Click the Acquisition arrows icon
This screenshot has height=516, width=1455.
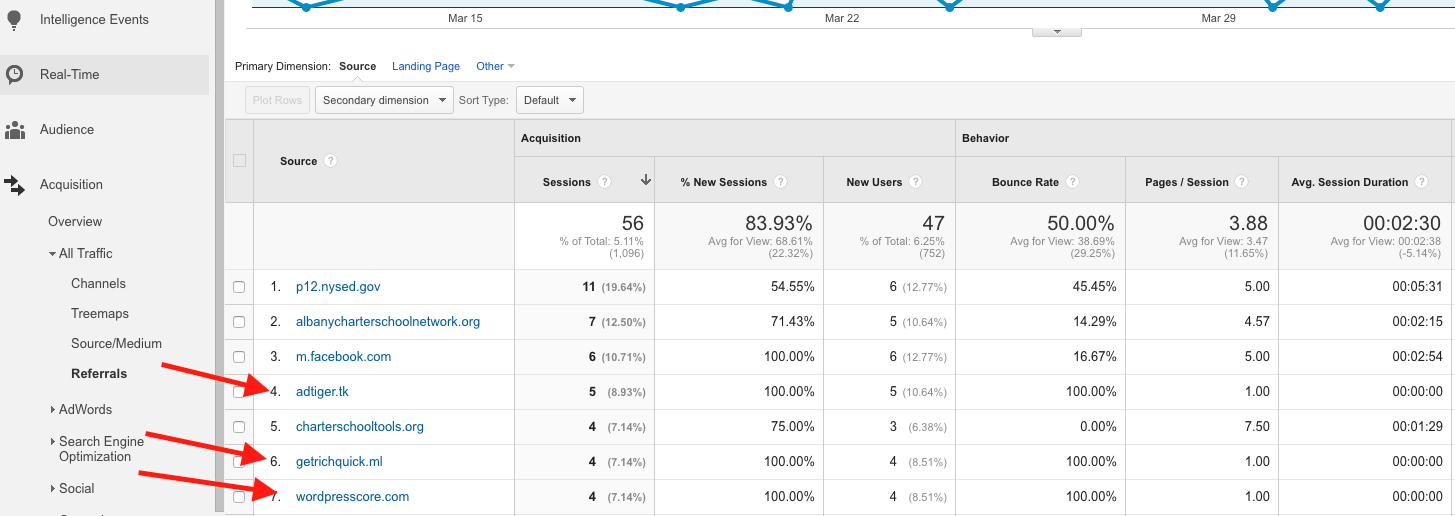[x=15, y=185]
